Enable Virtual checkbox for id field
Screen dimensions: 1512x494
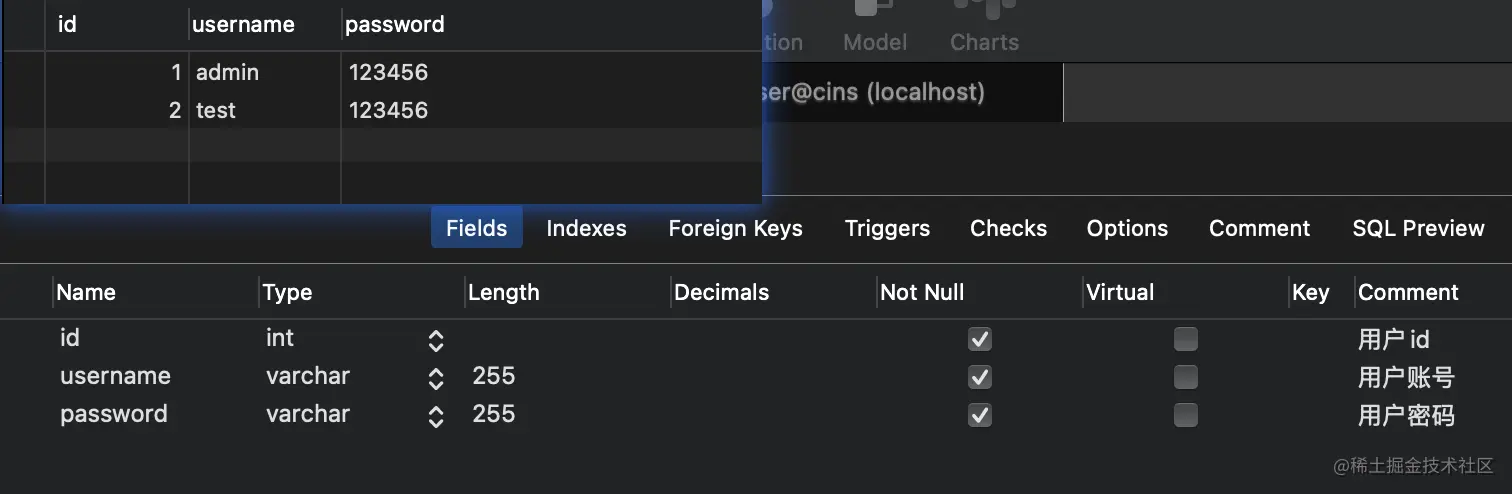click(x=1186, y=339)
